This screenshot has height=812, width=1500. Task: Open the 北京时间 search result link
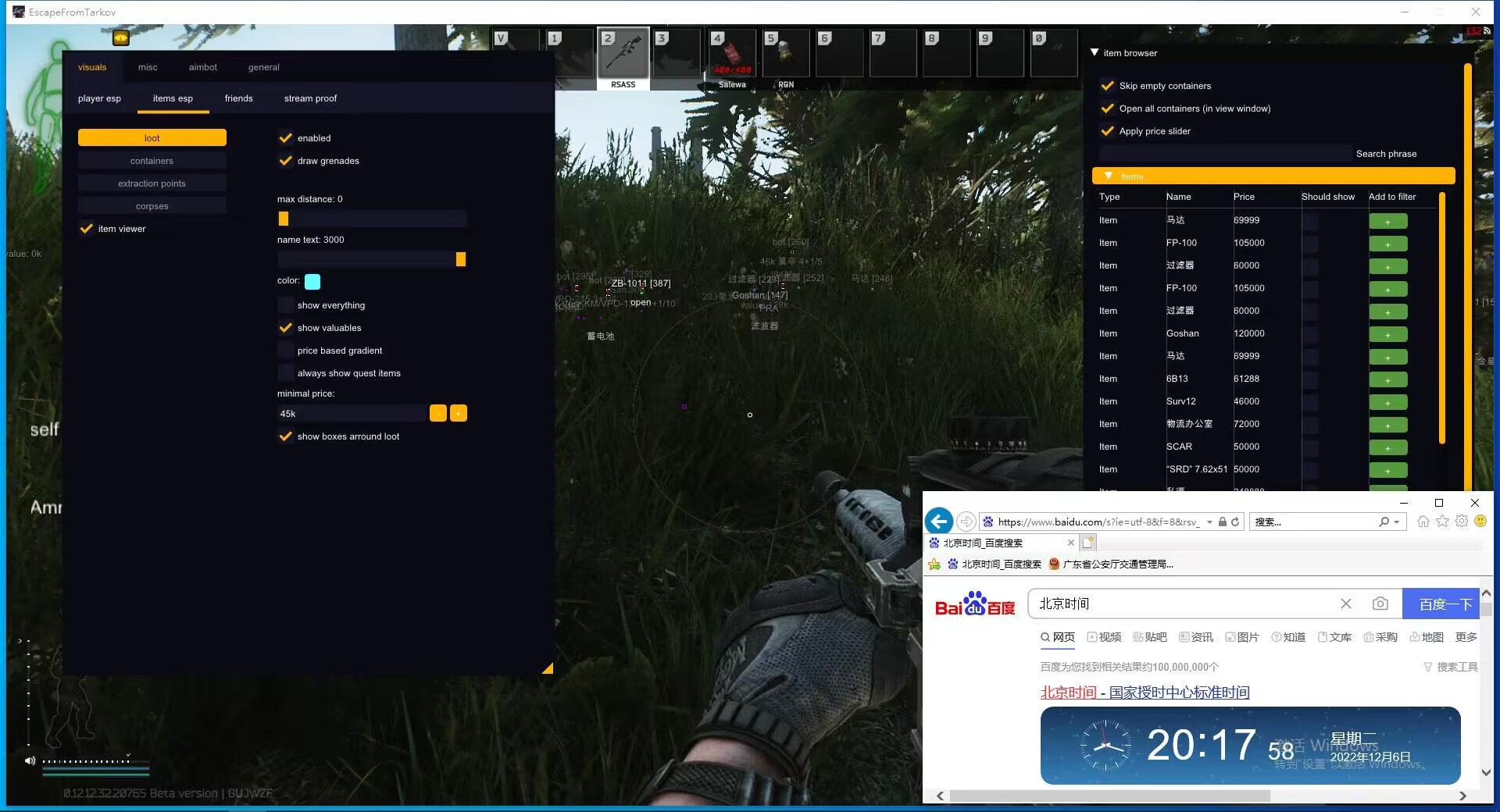1145,693
